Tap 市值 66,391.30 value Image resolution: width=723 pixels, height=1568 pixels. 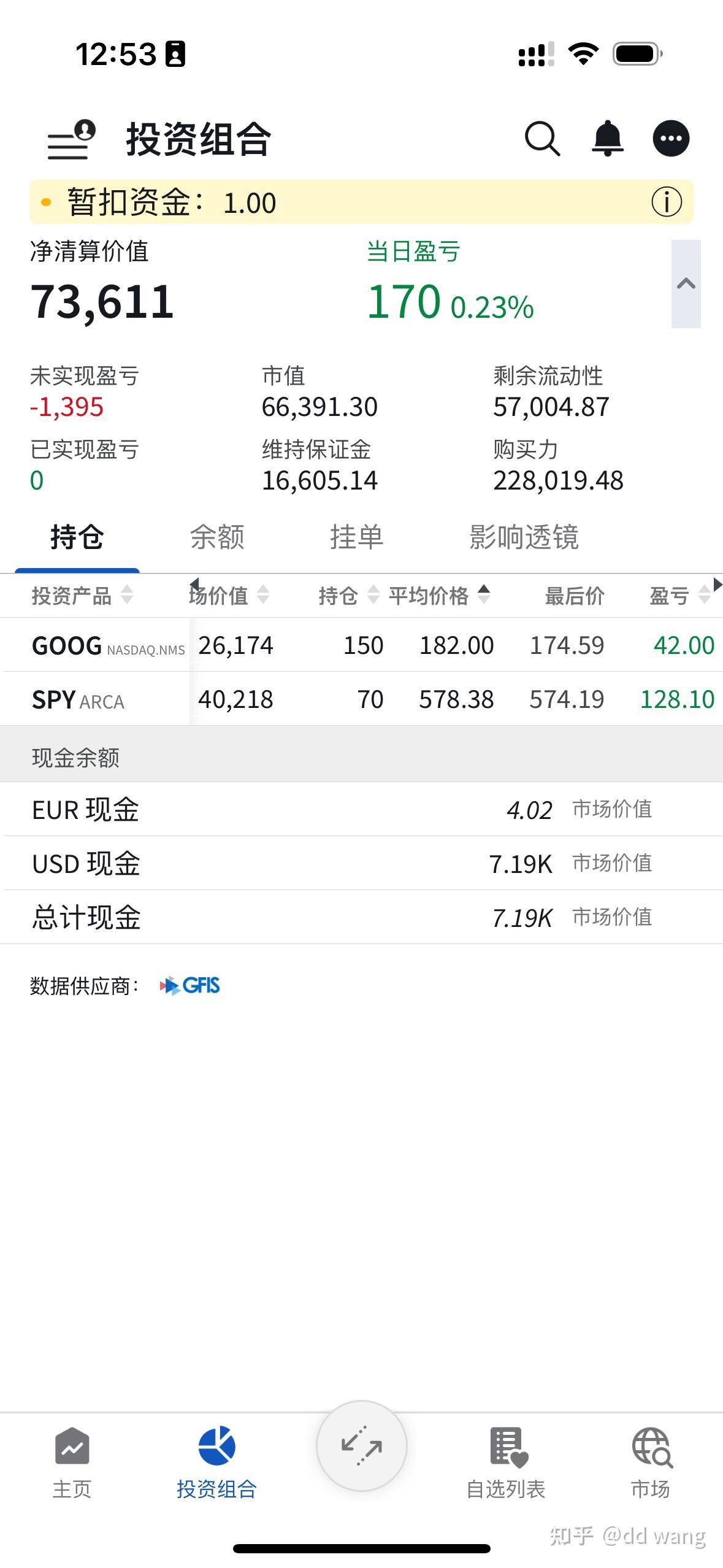tap(319, 407)
